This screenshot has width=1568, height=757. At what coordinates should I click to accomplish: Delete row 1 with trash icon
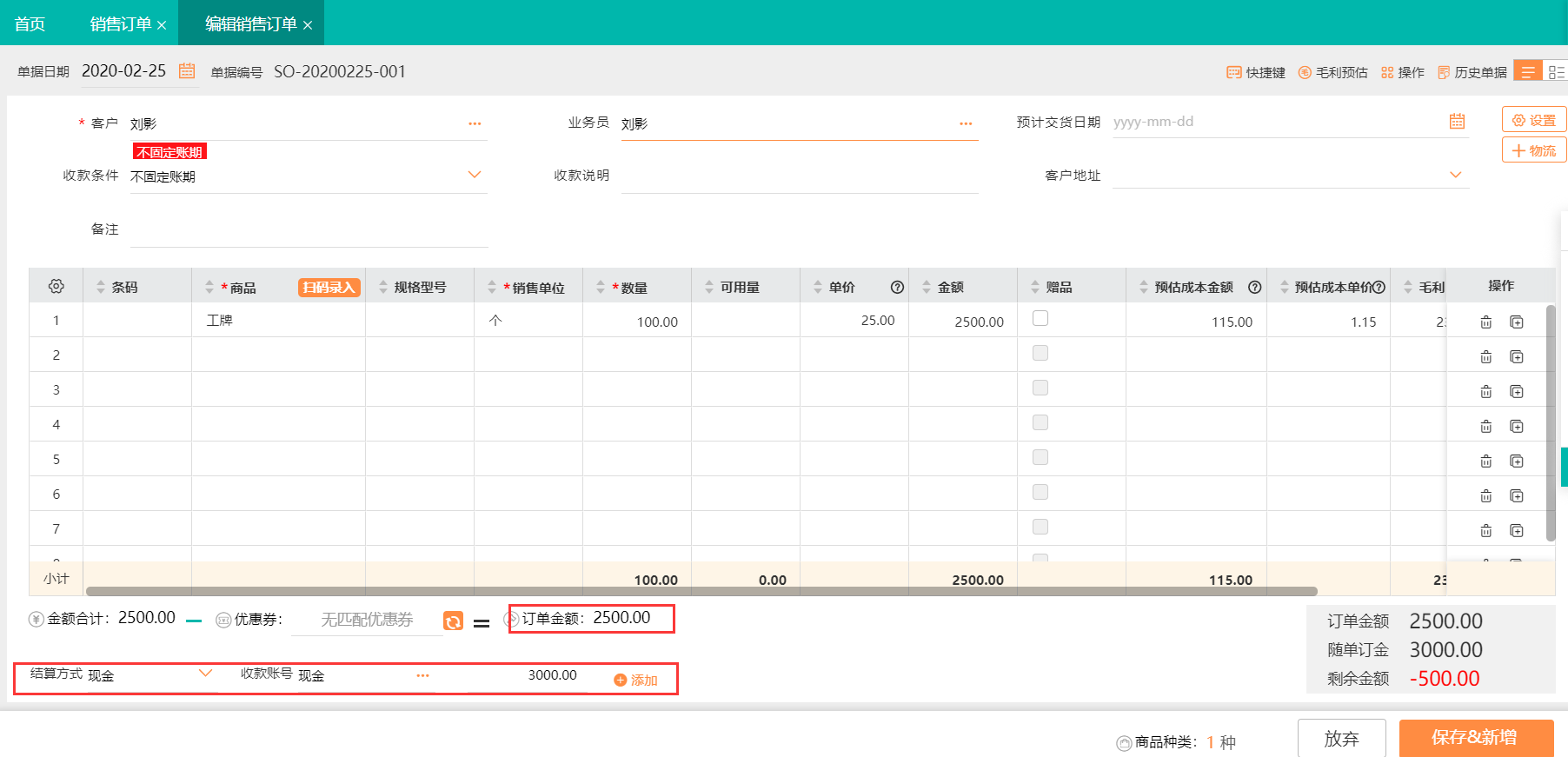1486,322
